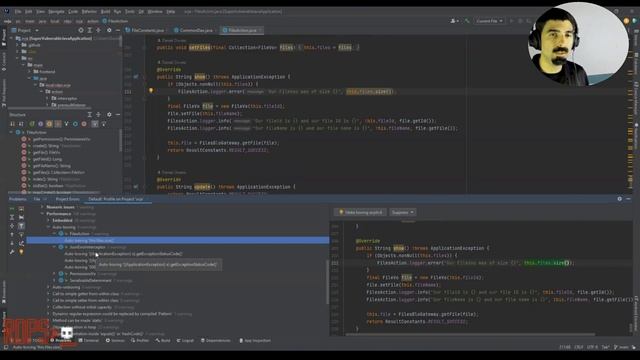The width and height of the screenshot is (640, 360).
Task: Toggle the purple properties filter in Structure
Action: pyautogui.click(x=40, y=124)
